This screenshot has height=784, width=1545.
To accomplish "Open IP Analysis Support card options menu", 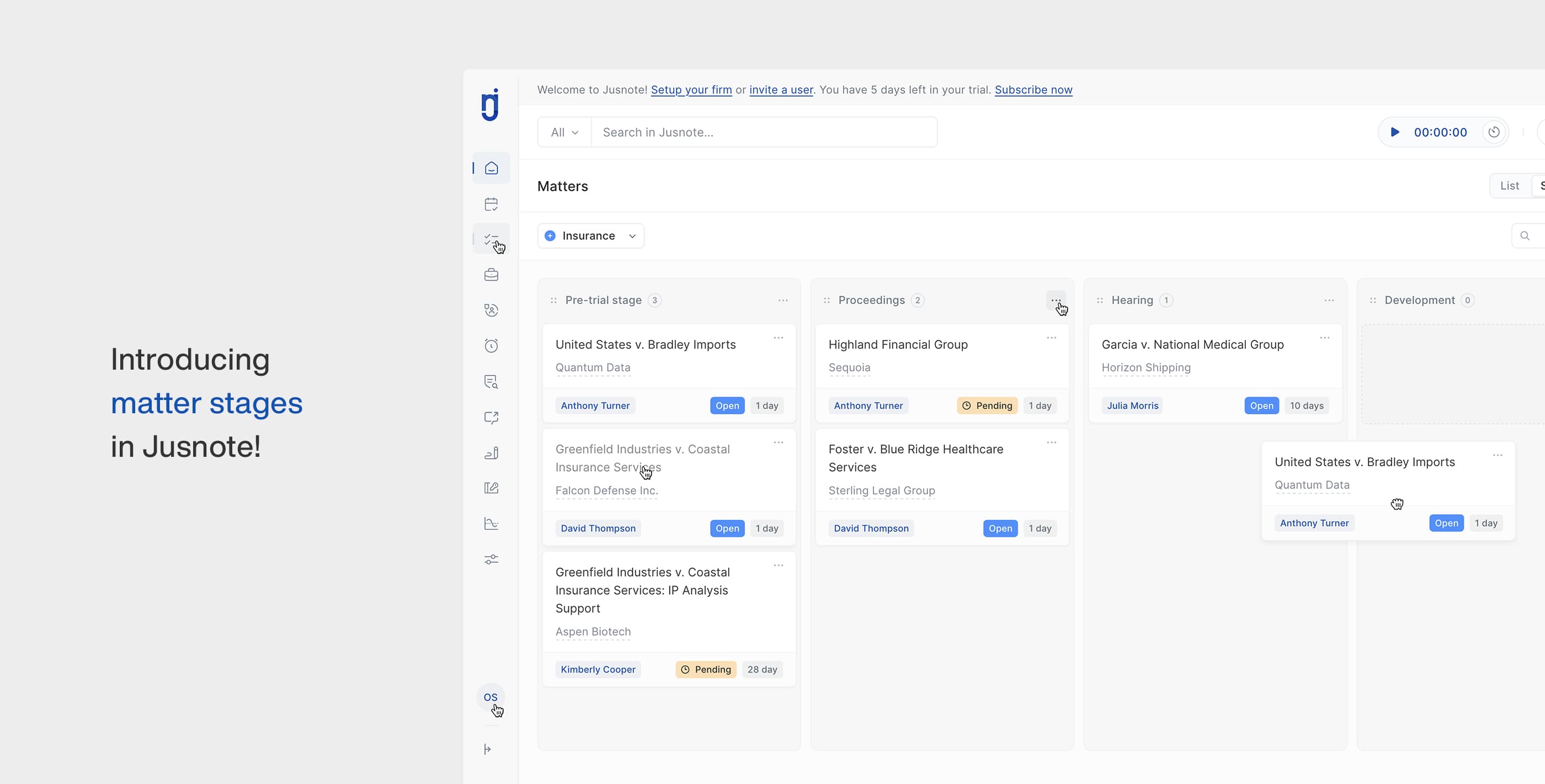I will (x=779, y=566).
